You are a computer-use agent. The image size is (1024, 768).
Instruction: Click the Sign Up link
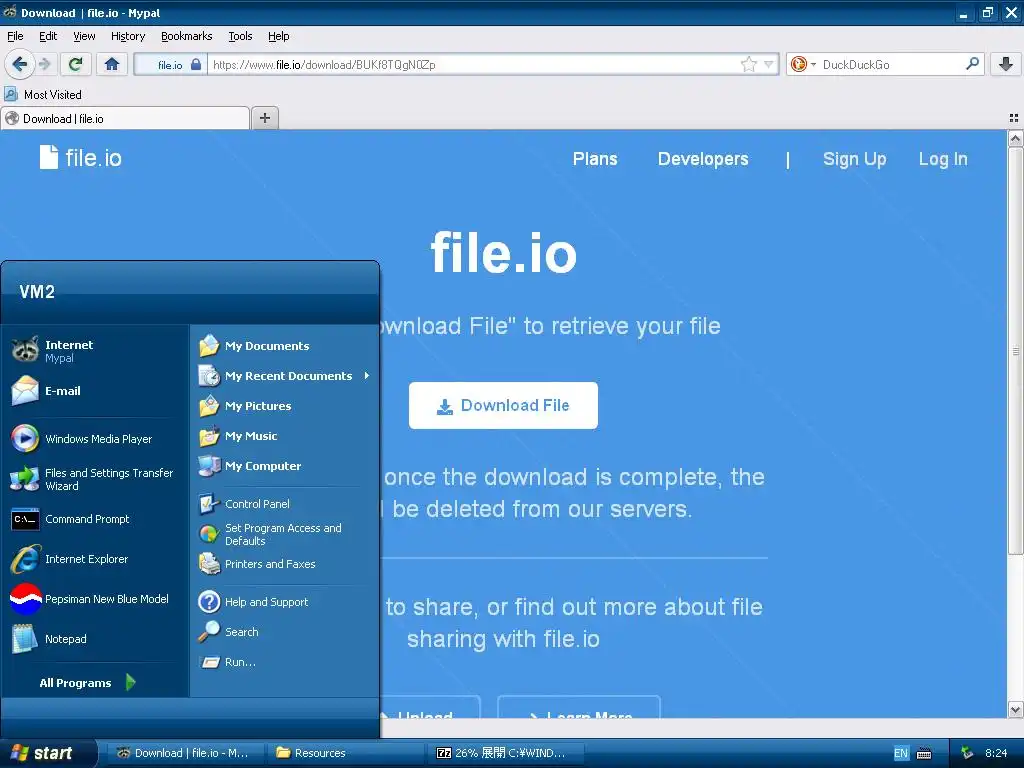point(854,159)
